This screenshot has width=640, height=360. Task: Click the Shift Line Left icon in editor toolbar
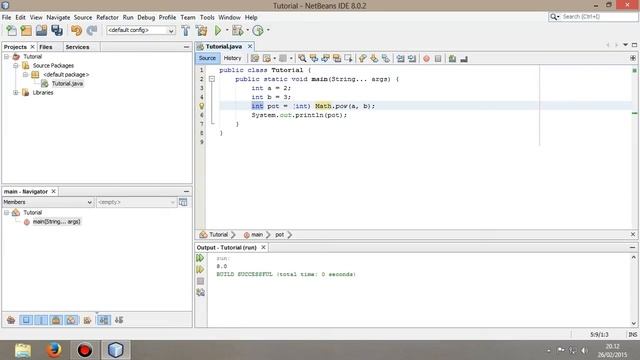(x=400, y=58)
